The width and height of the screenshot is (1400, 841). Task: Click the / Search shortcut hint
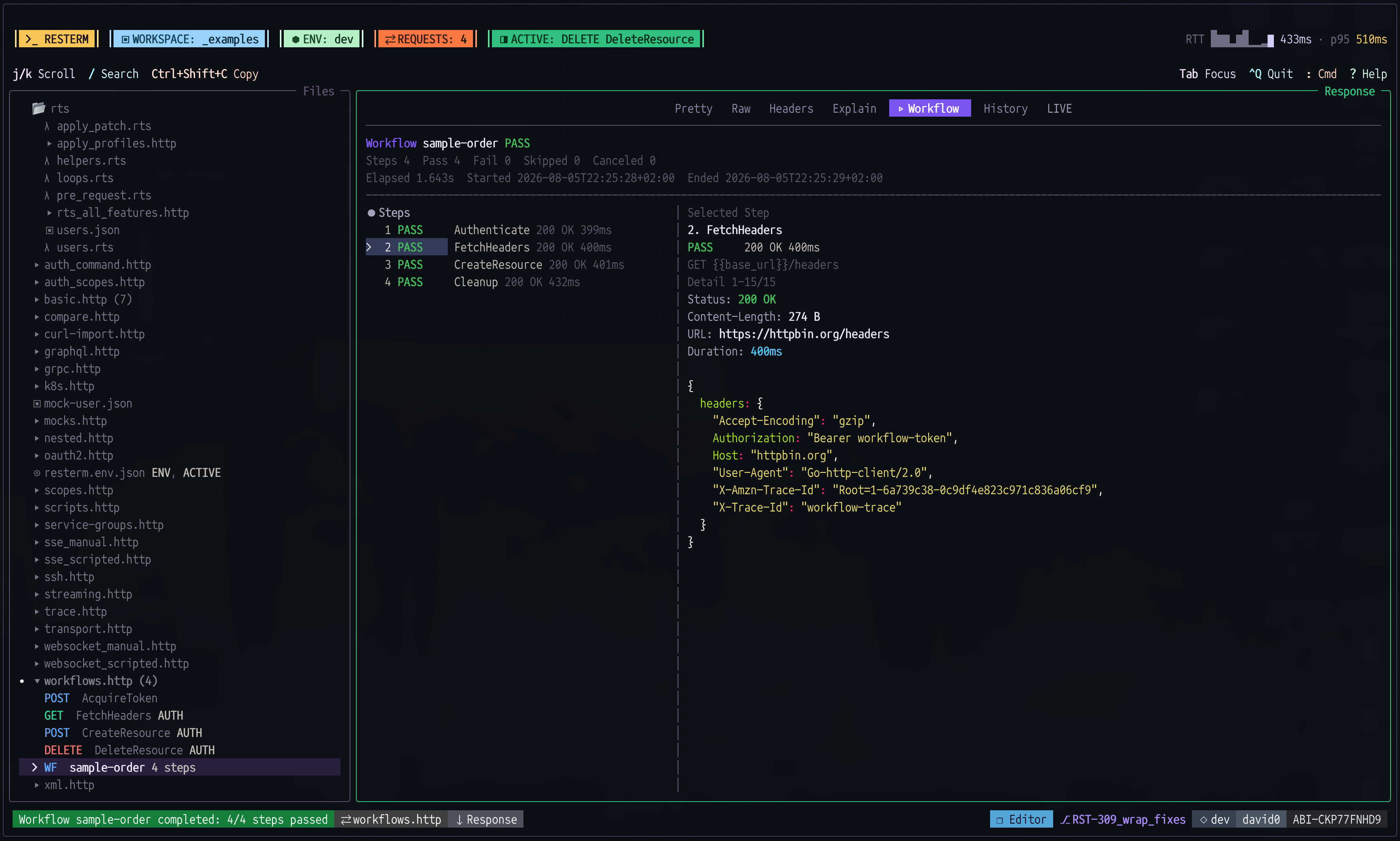coord(114,74)
